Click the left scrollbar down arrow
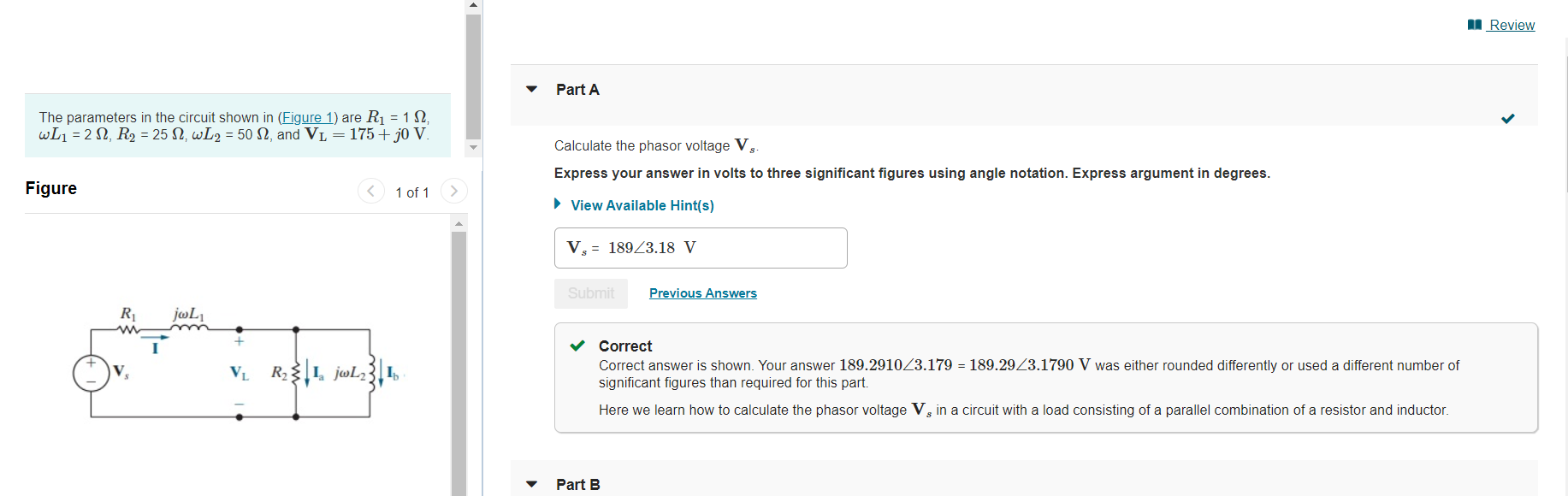Image resolution: width=1568 pixels, height=496 pixels. point(472,146)
